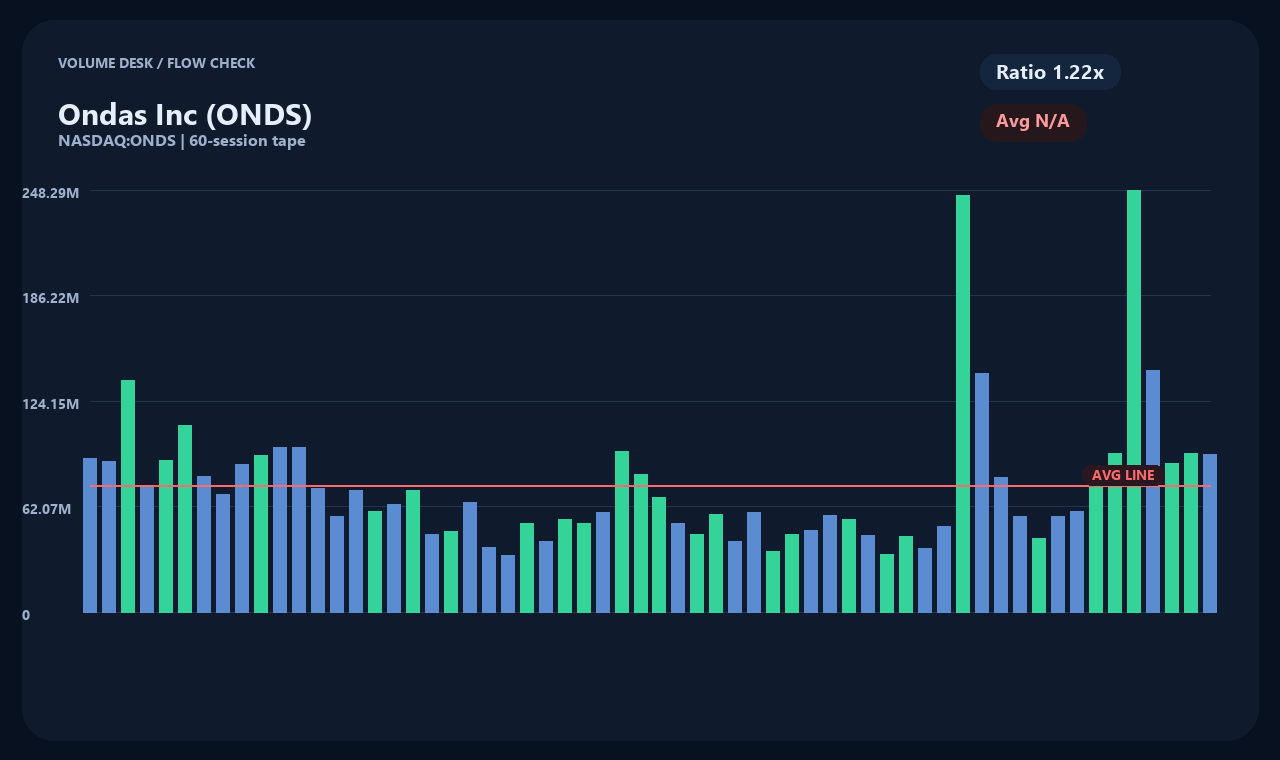
Task: Click the Avg N/A badge
Action: pyautogui.click(x=1033, y=122)
